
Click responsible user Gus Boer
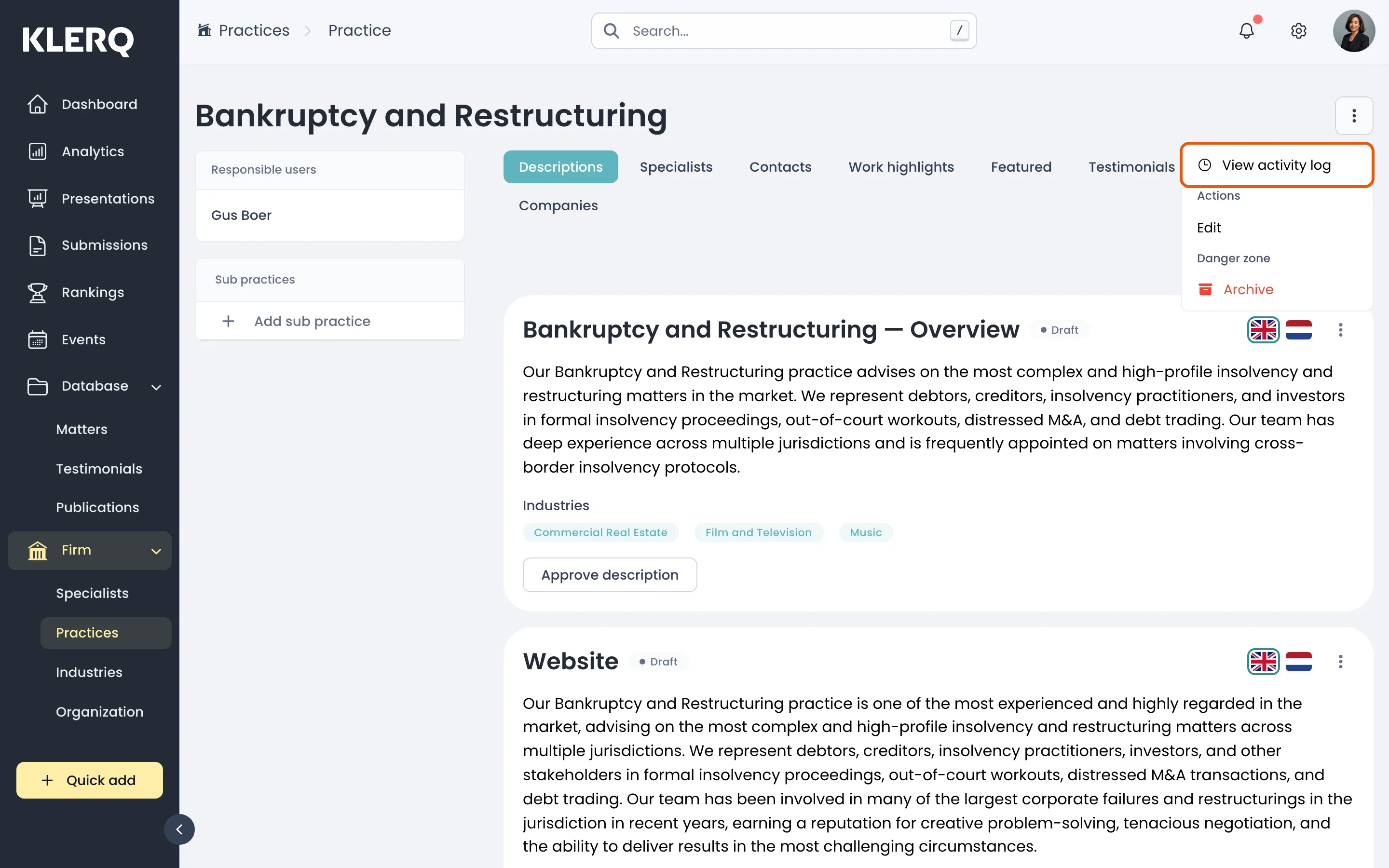coord(241,215)
